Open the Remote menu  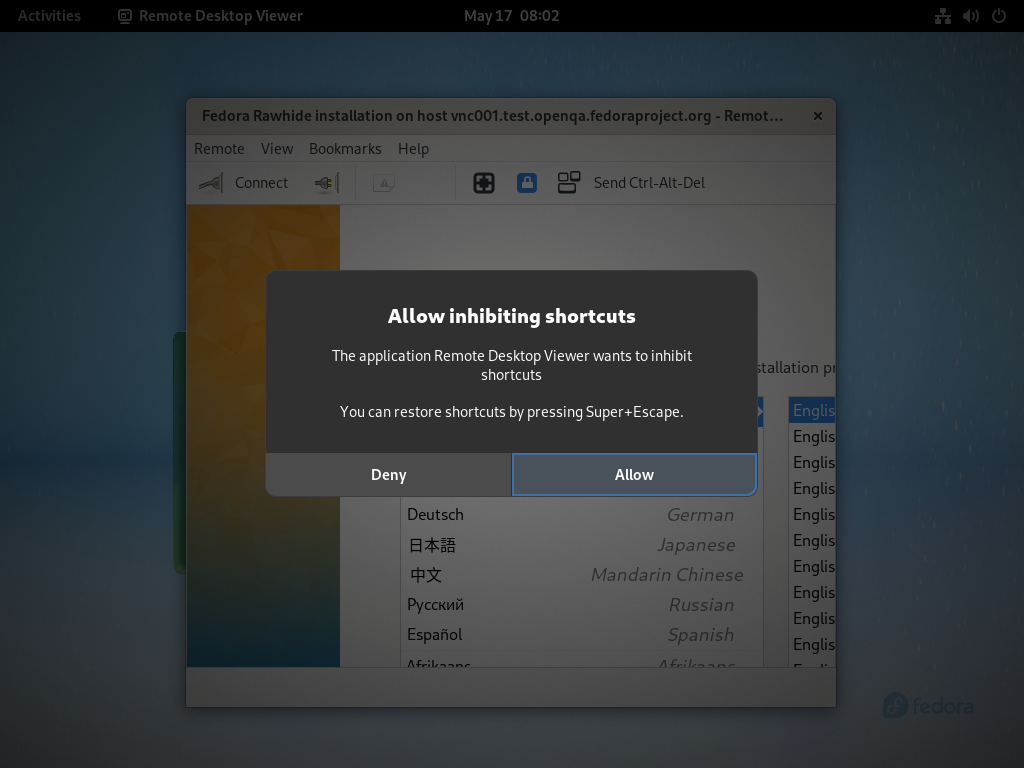(x=219, y=149)
